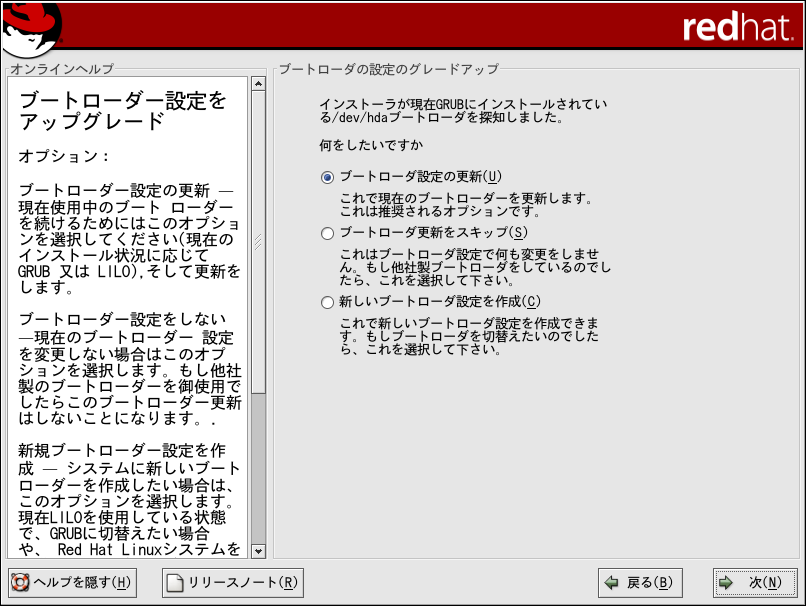Click the redhat wordmark in the header

click(x=736, y=27)
